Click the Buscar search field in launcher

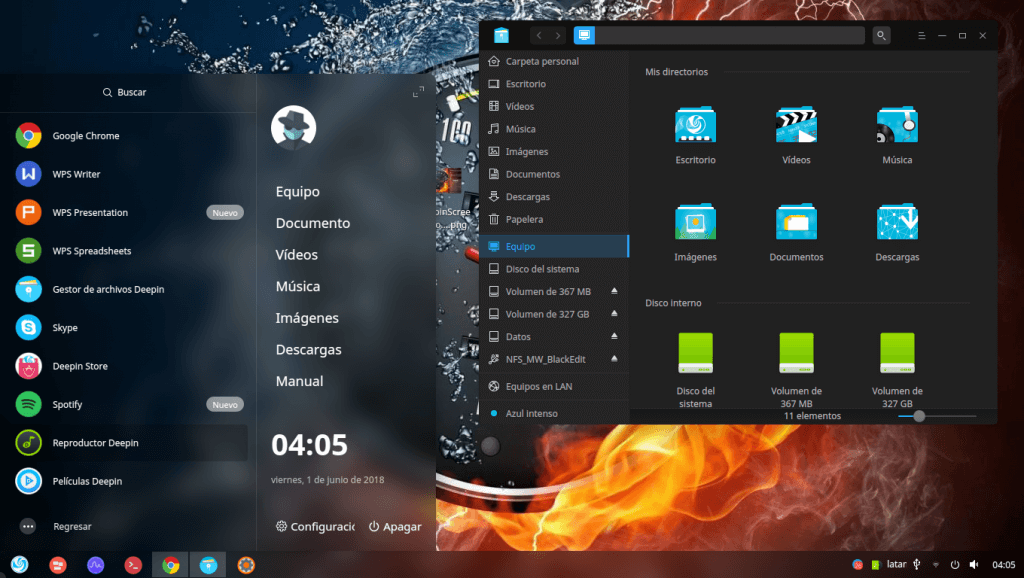[125, 92]
